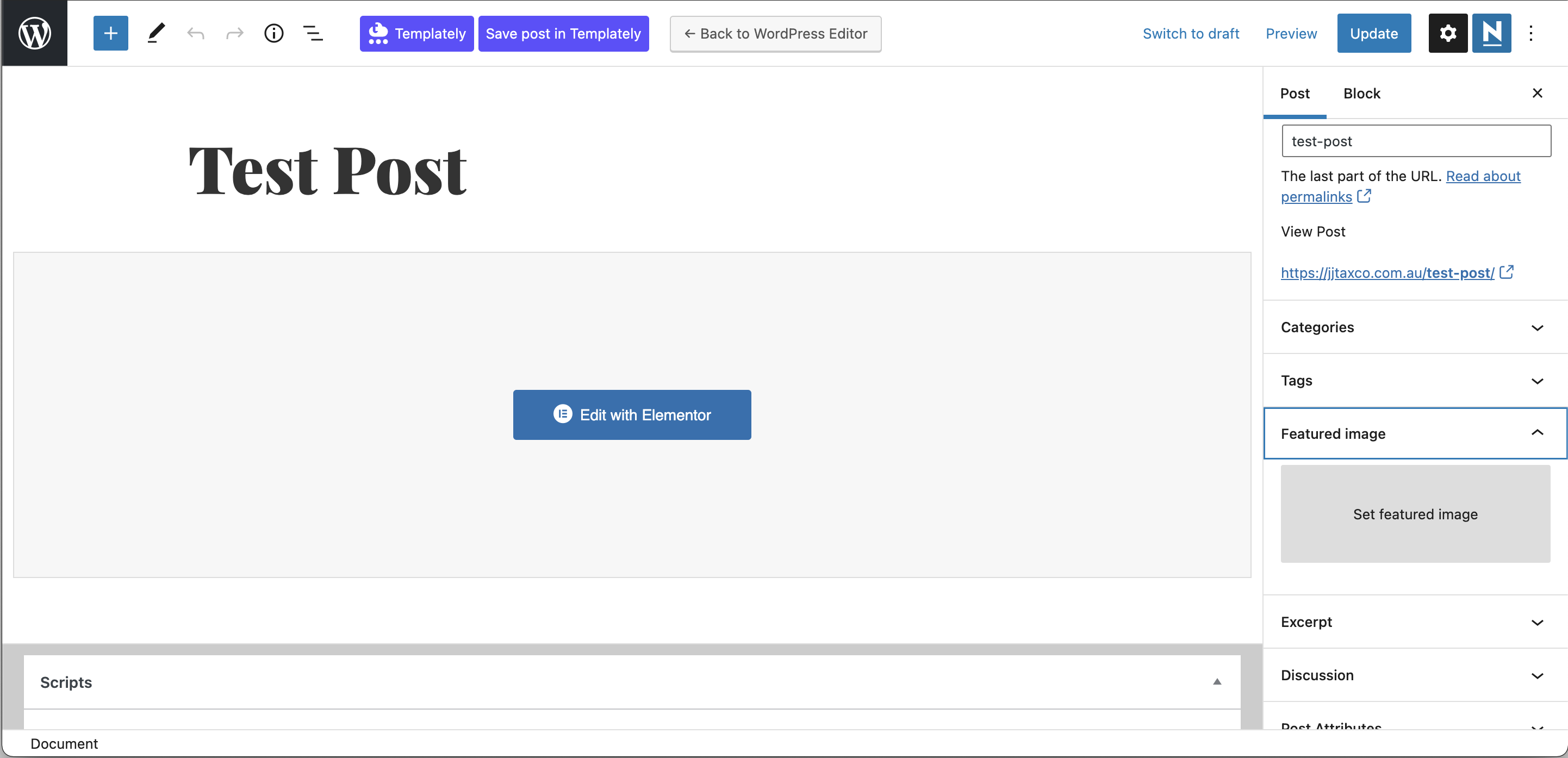The image size is (1568, 758).
Task: Open the jjtaxco.com.au test-post link
Action: (x=1387, y=273)
